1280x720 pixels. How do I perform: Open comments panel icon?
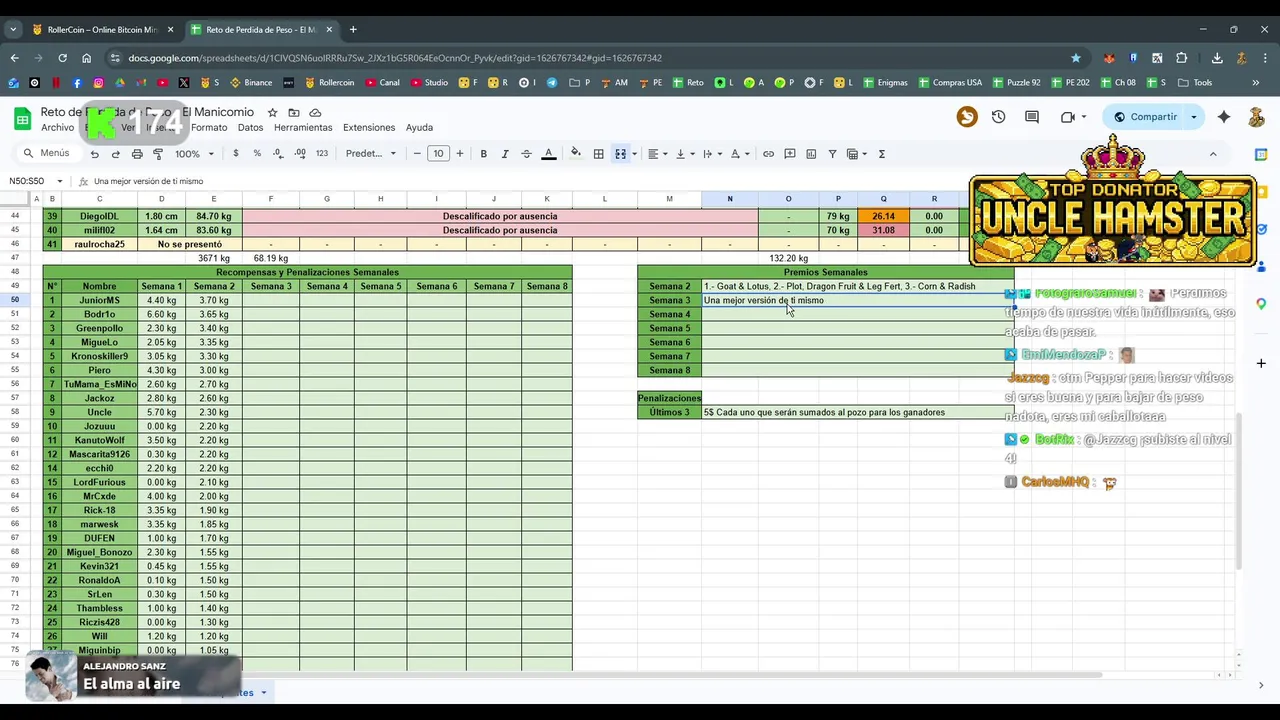(1032, 117)
